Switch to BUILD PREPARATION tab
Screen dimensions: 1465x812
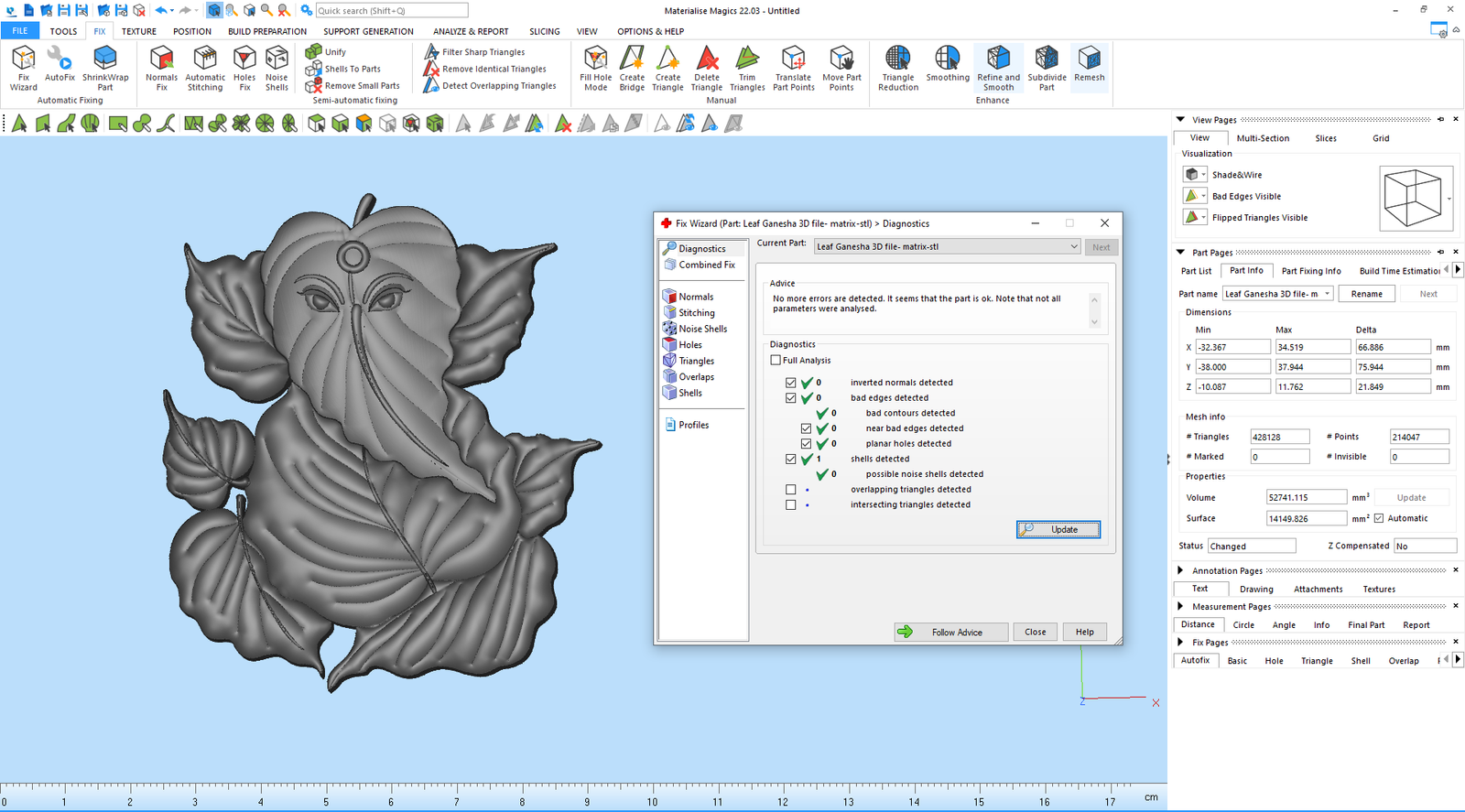(x=267, y=31)
